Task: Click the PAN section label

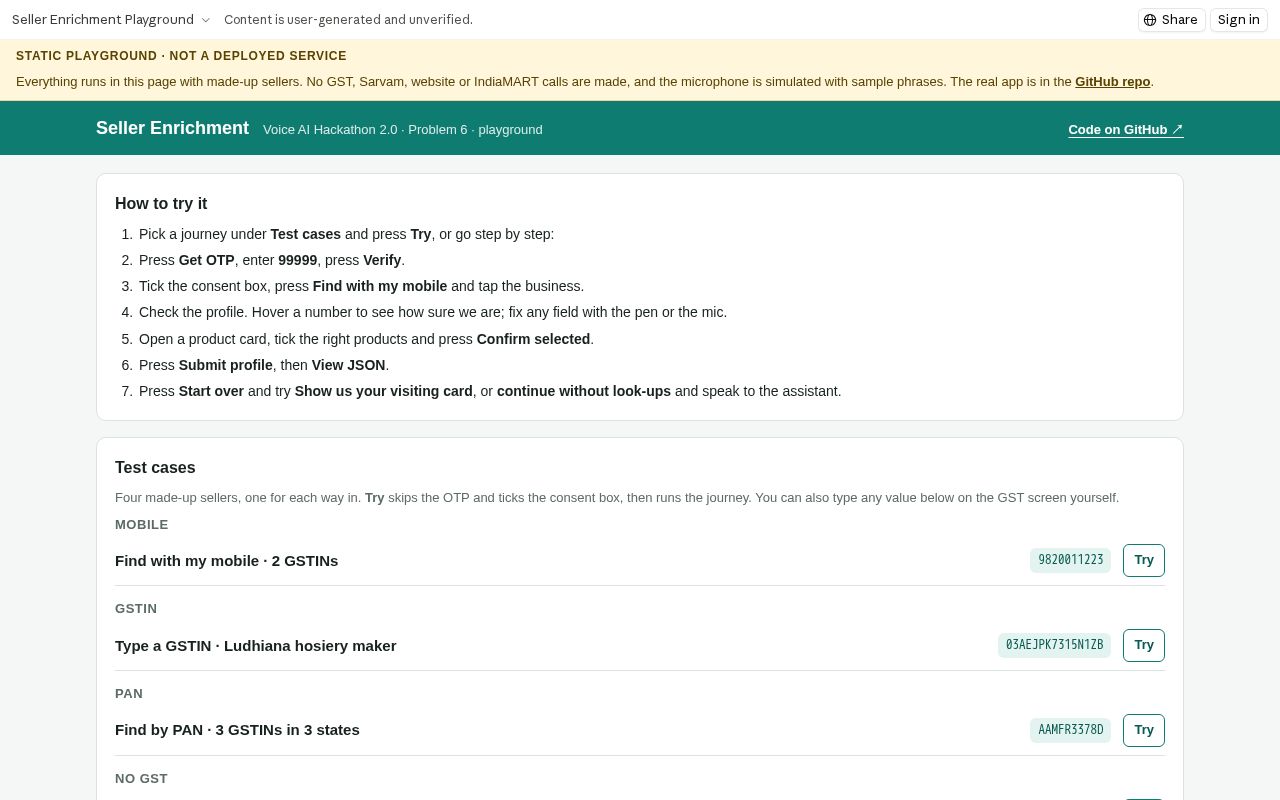Action: (129, 693)
